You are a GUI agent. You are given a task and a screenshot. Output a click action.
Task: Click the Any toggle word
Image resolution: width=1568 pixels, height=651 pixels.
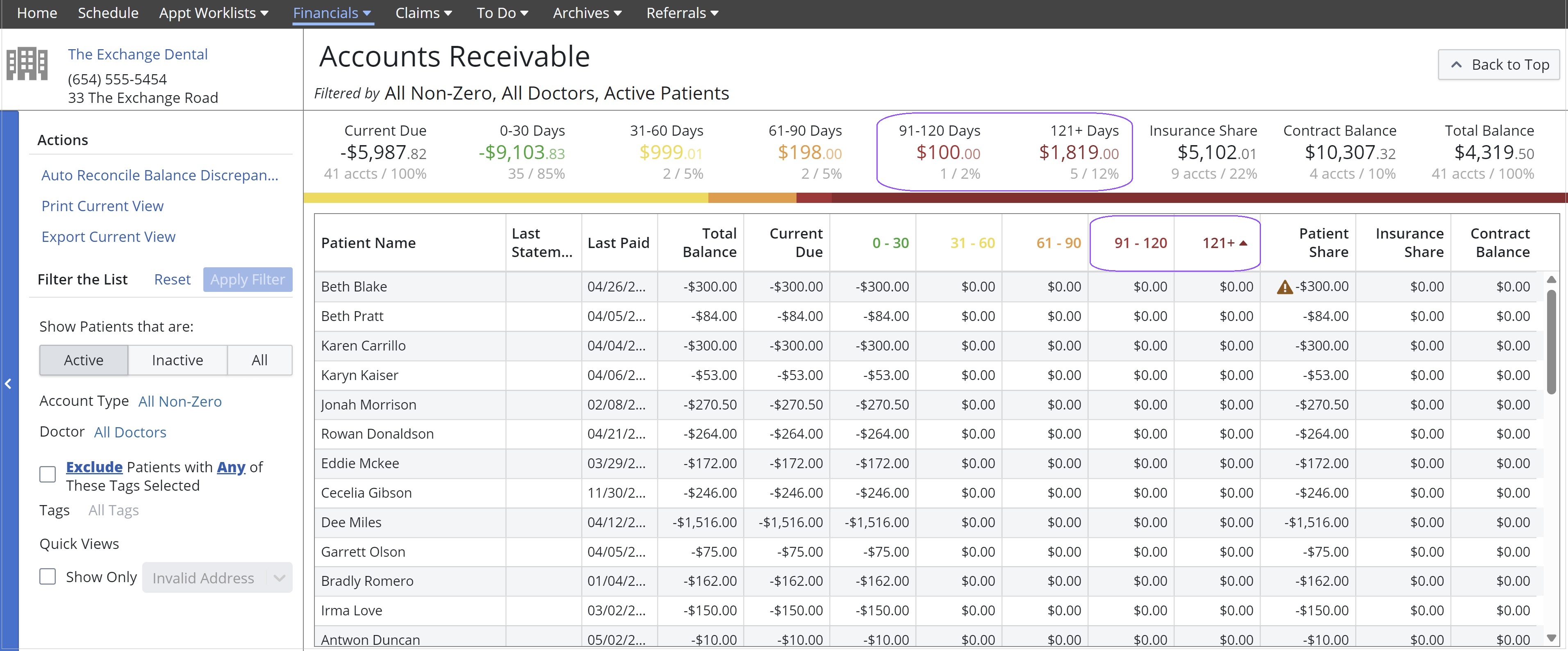[x=231, y=467]
